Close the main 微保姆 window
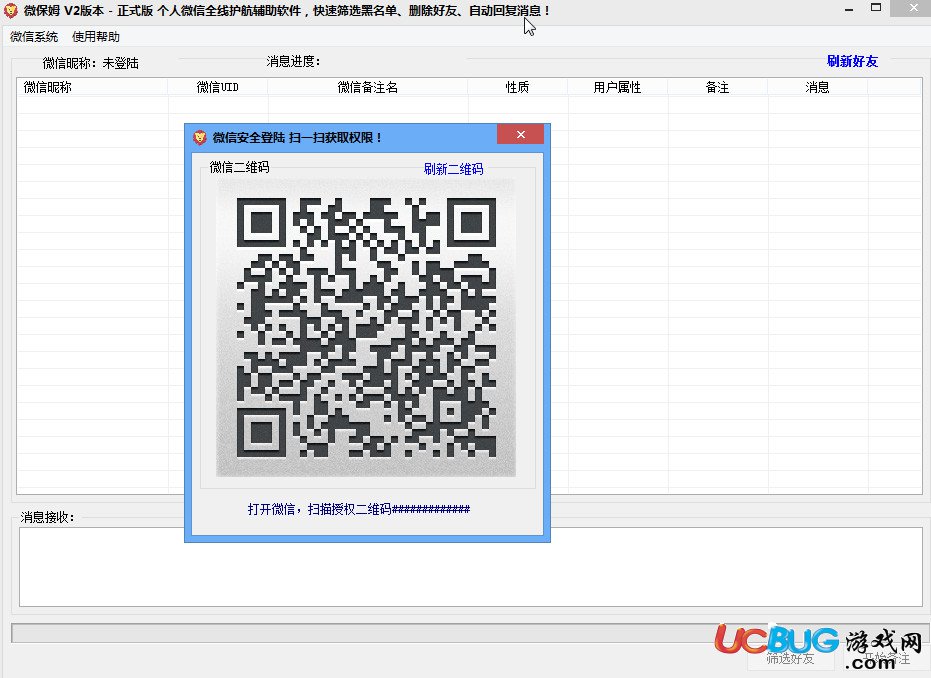 point(913,8)
